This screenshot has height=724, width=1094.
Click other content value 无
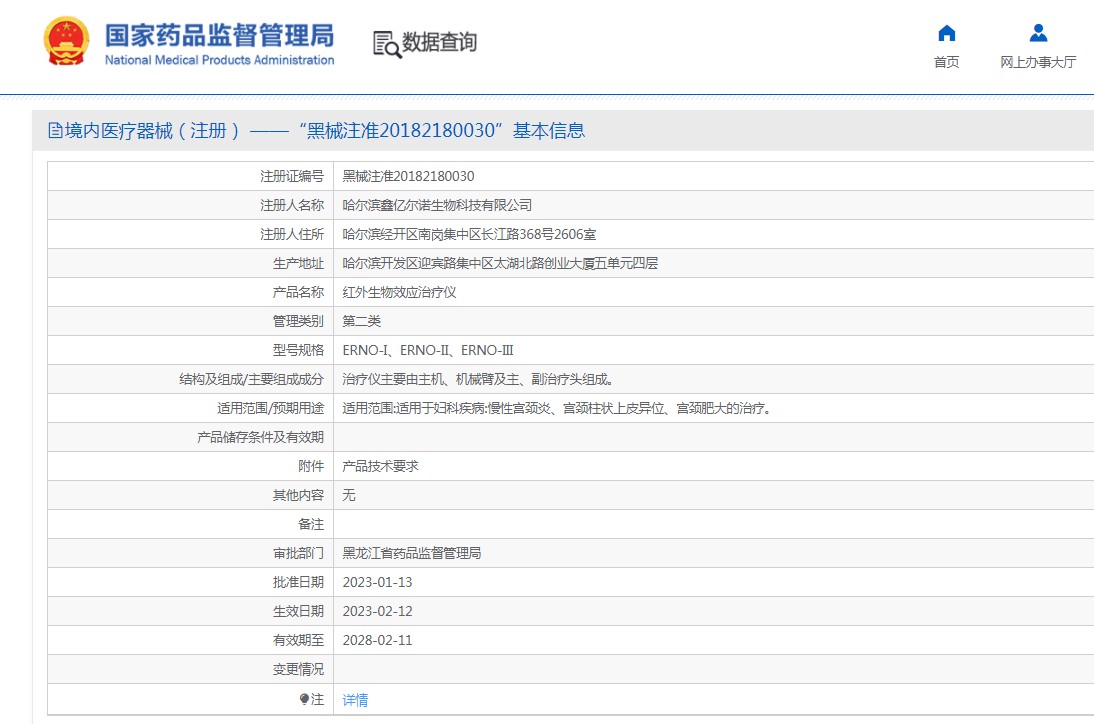point(349,495)
